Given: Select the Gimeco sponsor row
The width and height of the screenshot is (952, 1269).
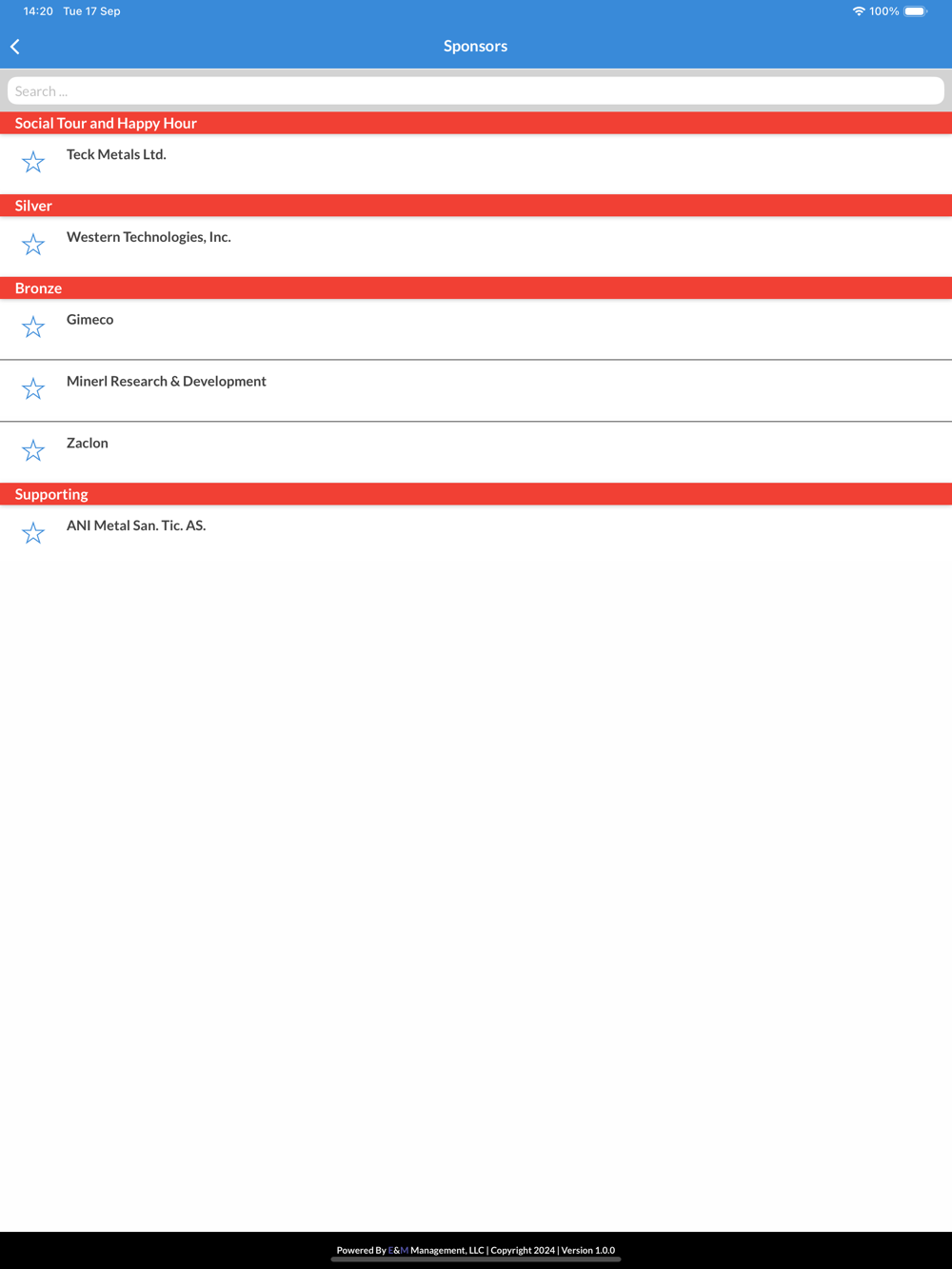Looking at the screenshot, I should point(476,329).
